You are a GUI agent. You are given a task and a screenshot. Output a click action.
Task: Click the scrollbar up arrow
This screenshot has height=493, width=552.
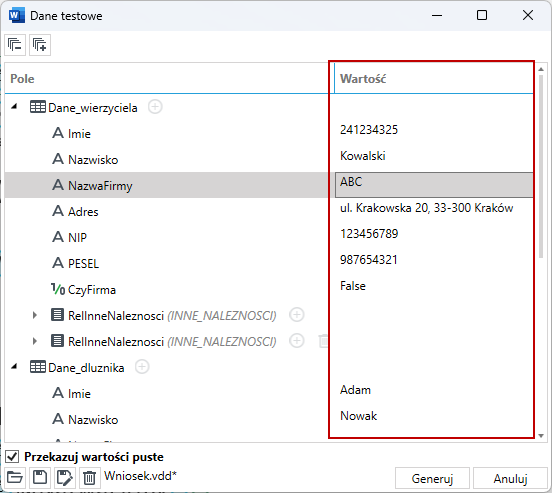click(541, 69)
